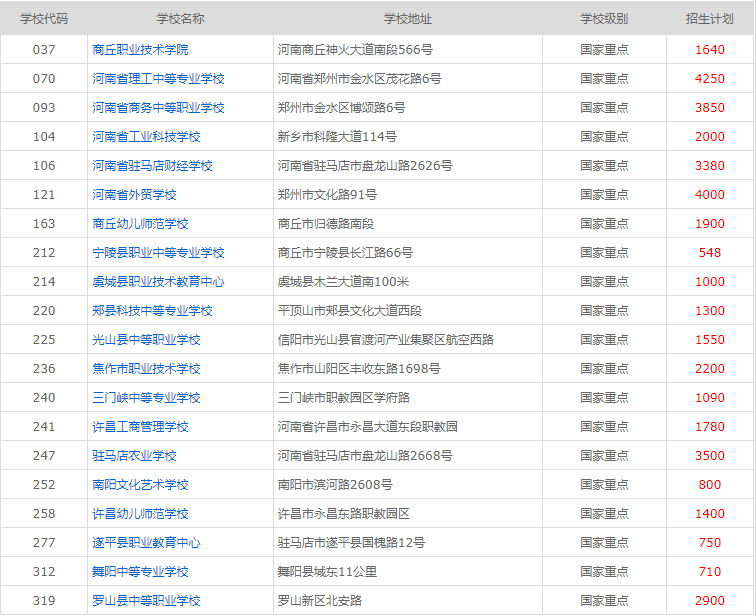This screenshot has width=756, height=616.
Task: Click the 招生计划 column header
Action: click(710, 18)
